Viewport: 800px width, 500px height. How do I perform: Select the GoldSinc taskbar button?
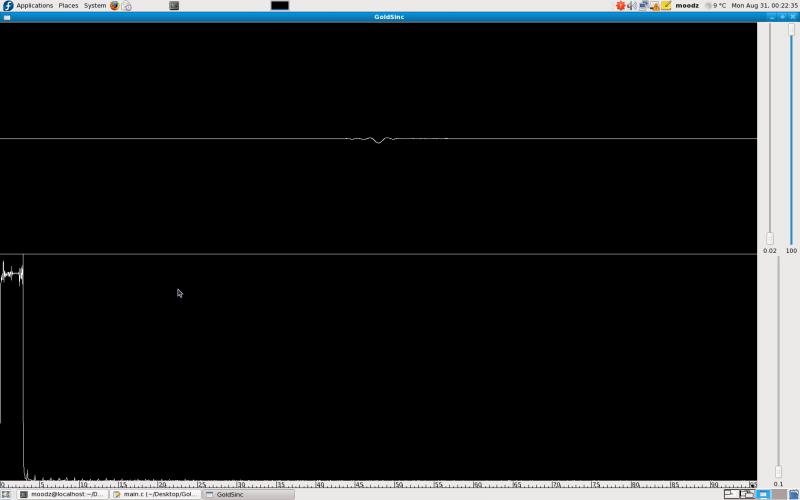[248, 494]
